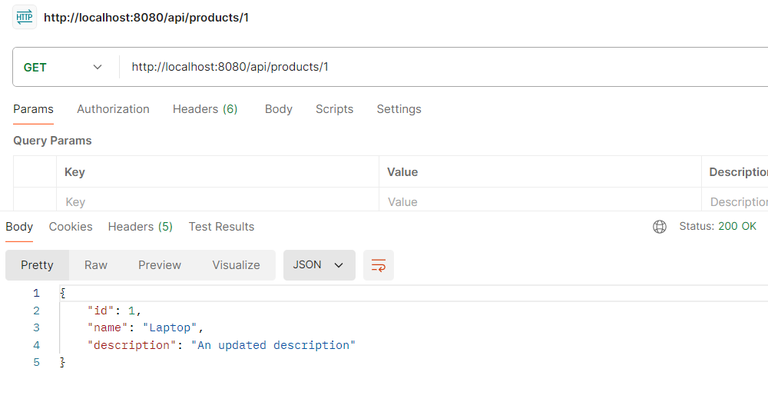Toggle the wrap lines icon
This screenshot has height=412, width=768.
click(x=378, y=265)
